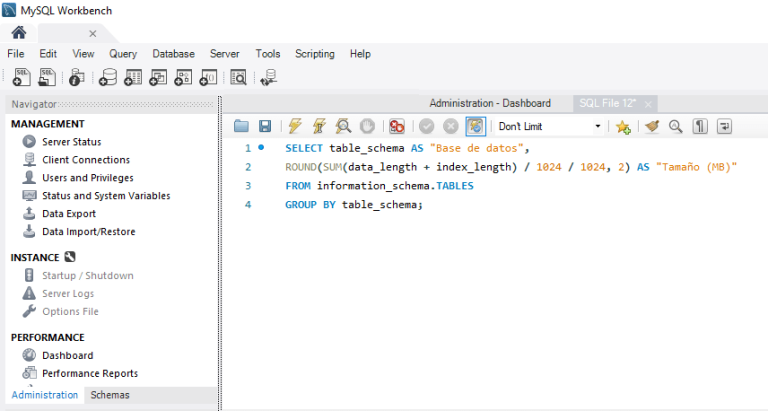Click the GROUP BY line in editor
This screenshot has height=411, width=768.
click(x=354, y=205)
